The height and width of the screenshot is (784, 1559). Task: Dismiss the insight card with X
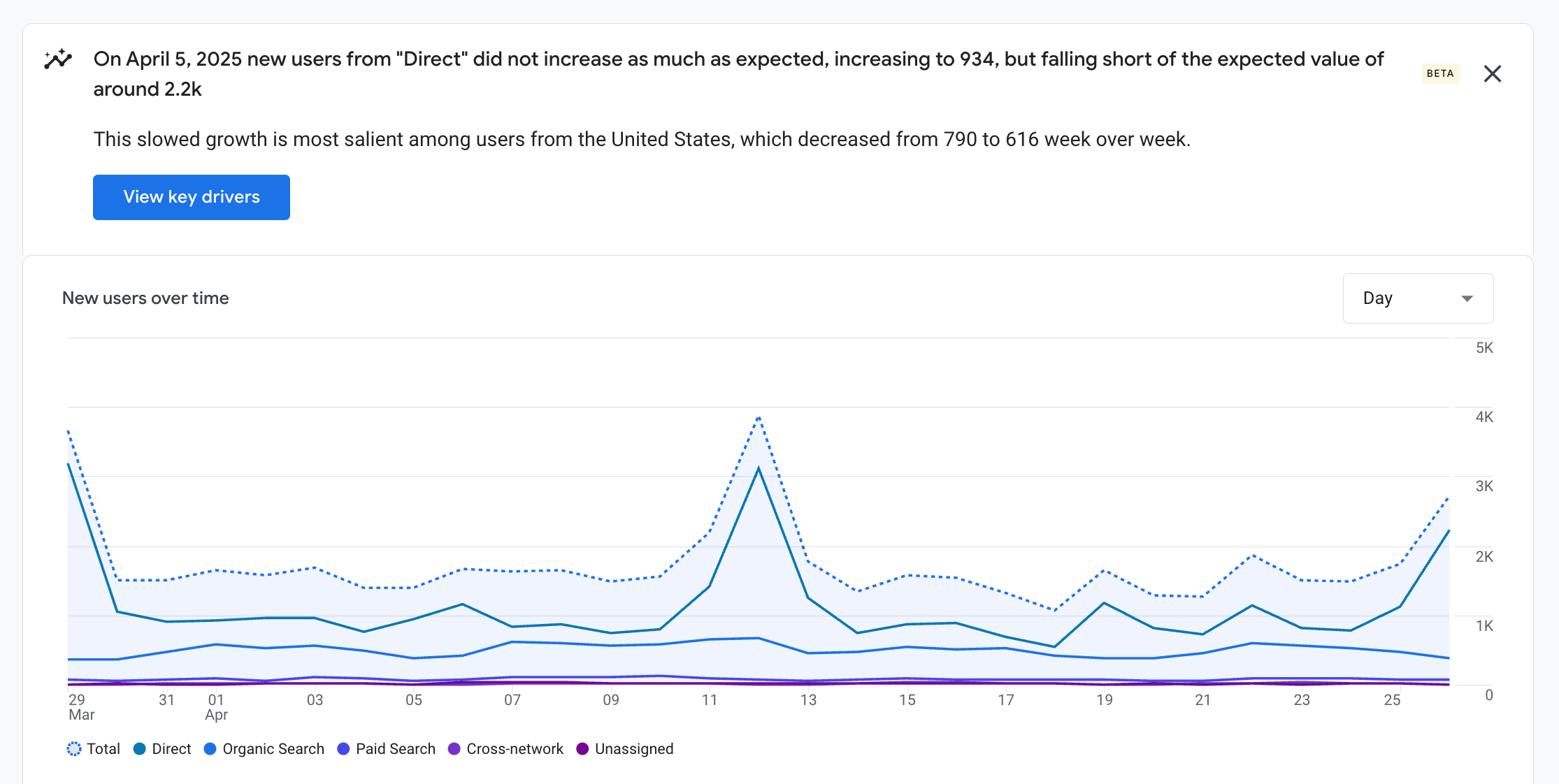pos(1492,74)
